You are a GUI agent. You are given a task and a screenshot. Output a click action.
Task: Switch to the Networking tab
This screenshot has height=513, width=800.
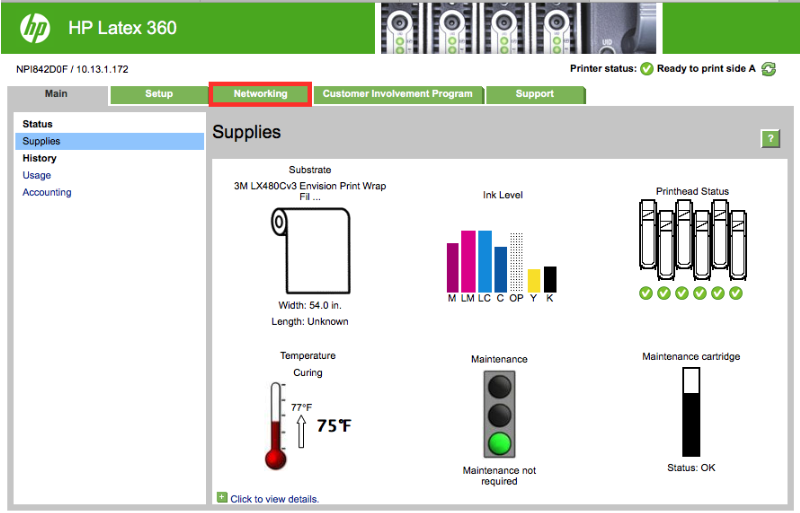pos(260,94)
